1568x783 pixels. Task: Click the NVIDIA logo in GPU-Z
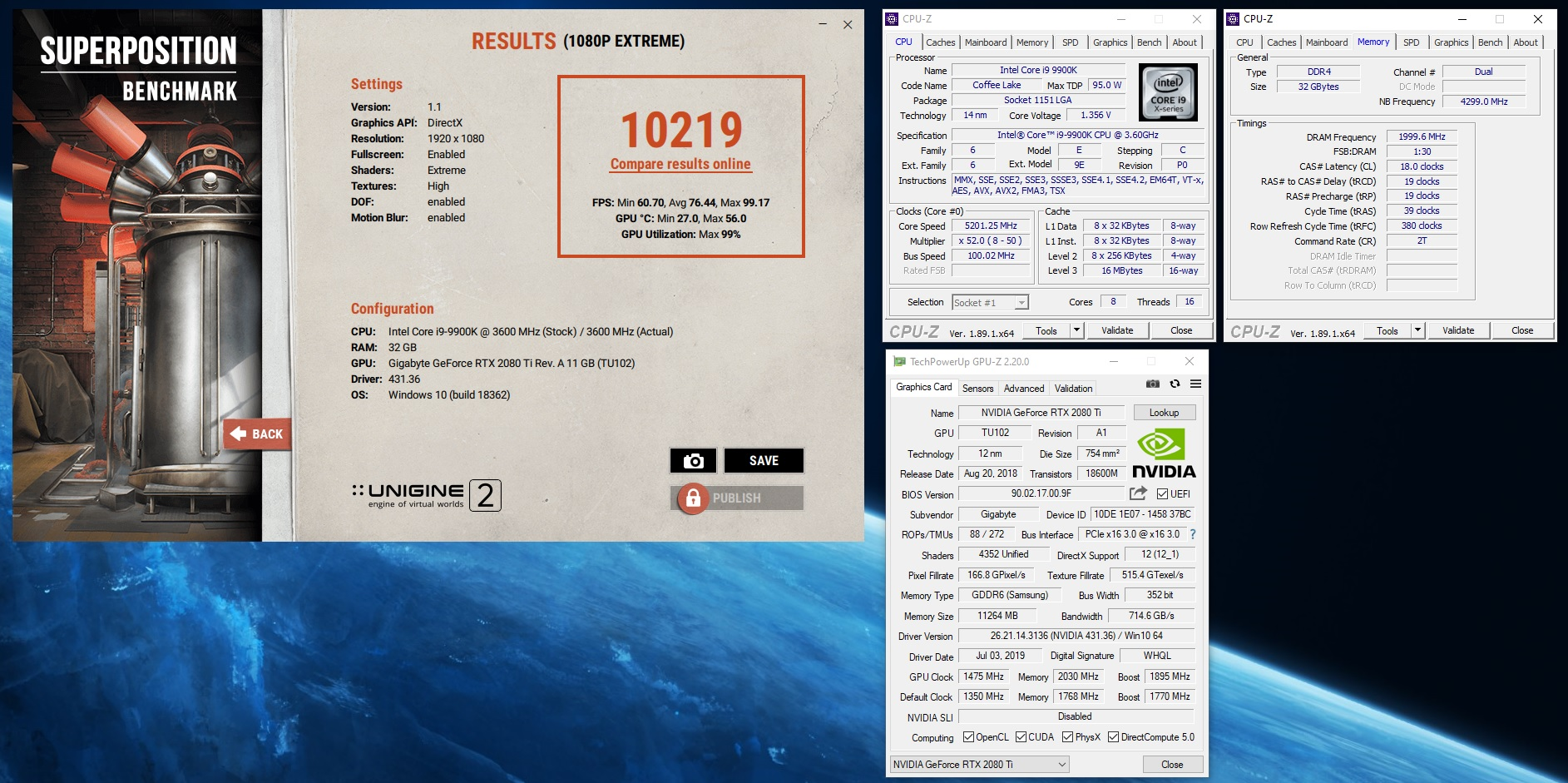pyautogui.click(x=1164, y=453)
